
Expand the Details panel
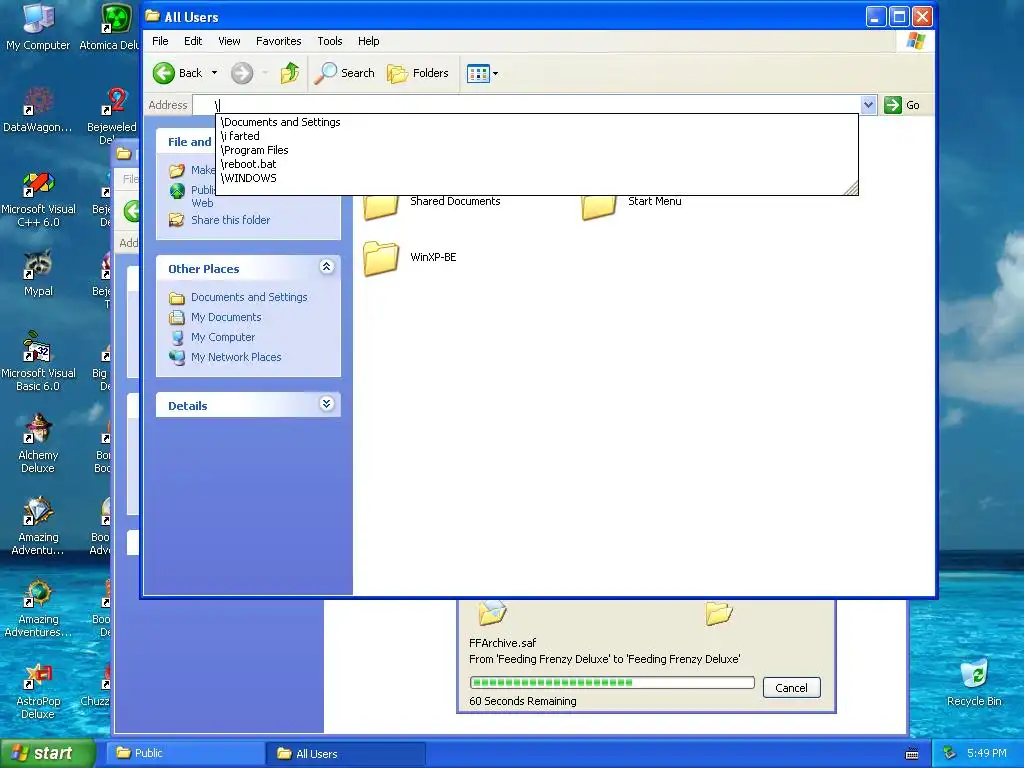(327, 404)
